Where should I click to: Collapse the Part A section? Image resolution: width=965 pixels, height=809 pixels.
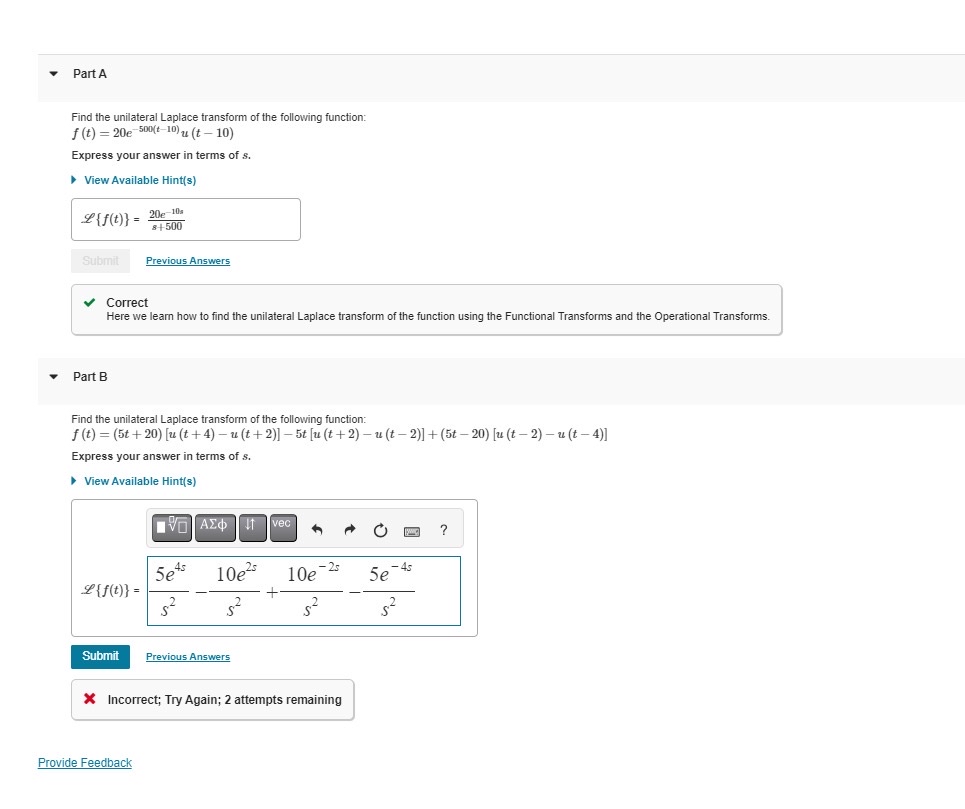tap(52, 73)
